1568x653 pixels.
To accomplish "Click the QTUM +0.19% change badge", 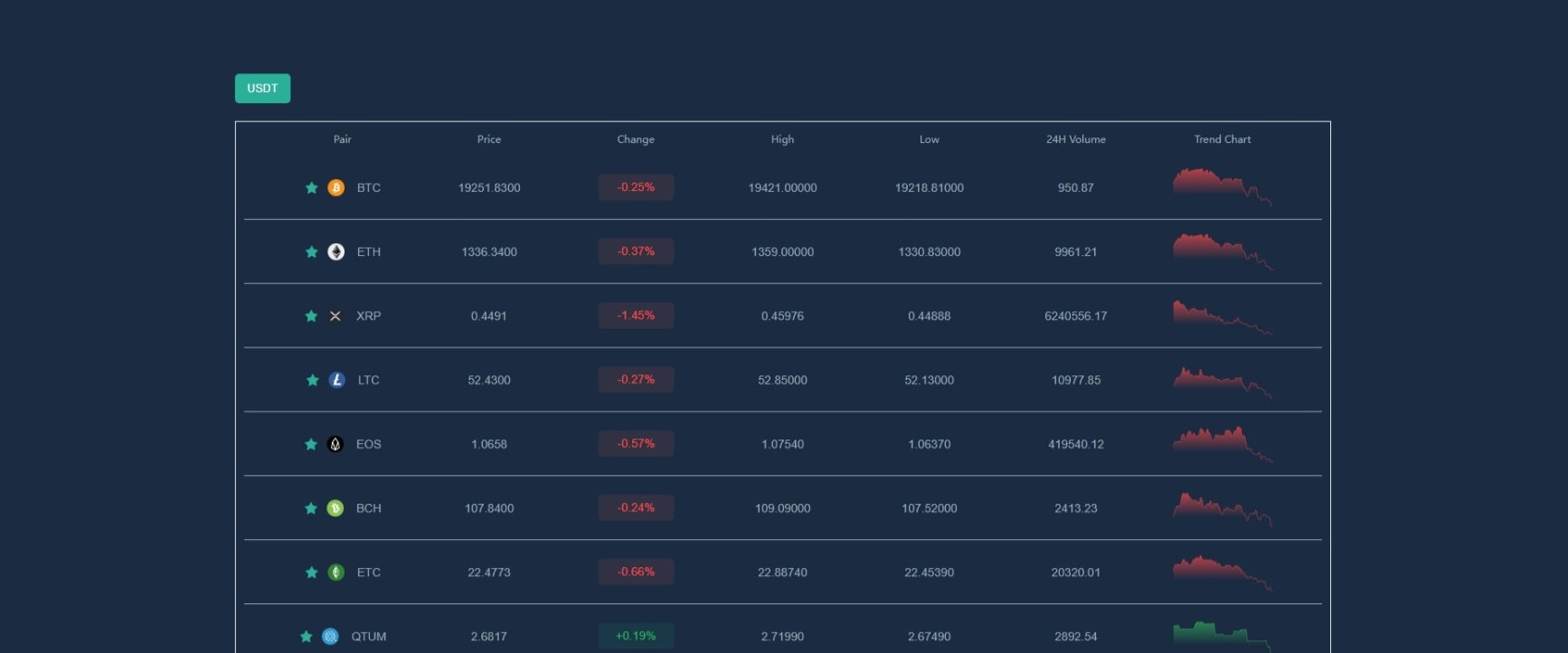I will (636, 636).
